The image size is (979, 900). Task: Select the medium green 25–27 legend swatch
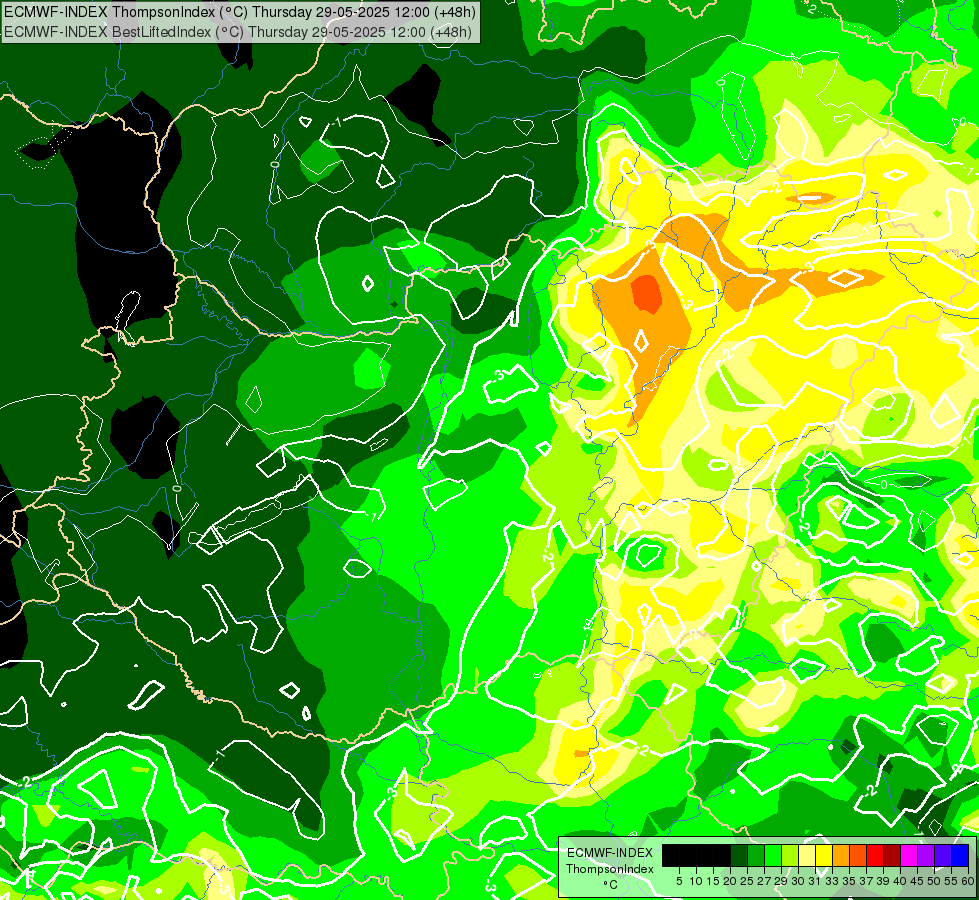(x=755, y=855)
